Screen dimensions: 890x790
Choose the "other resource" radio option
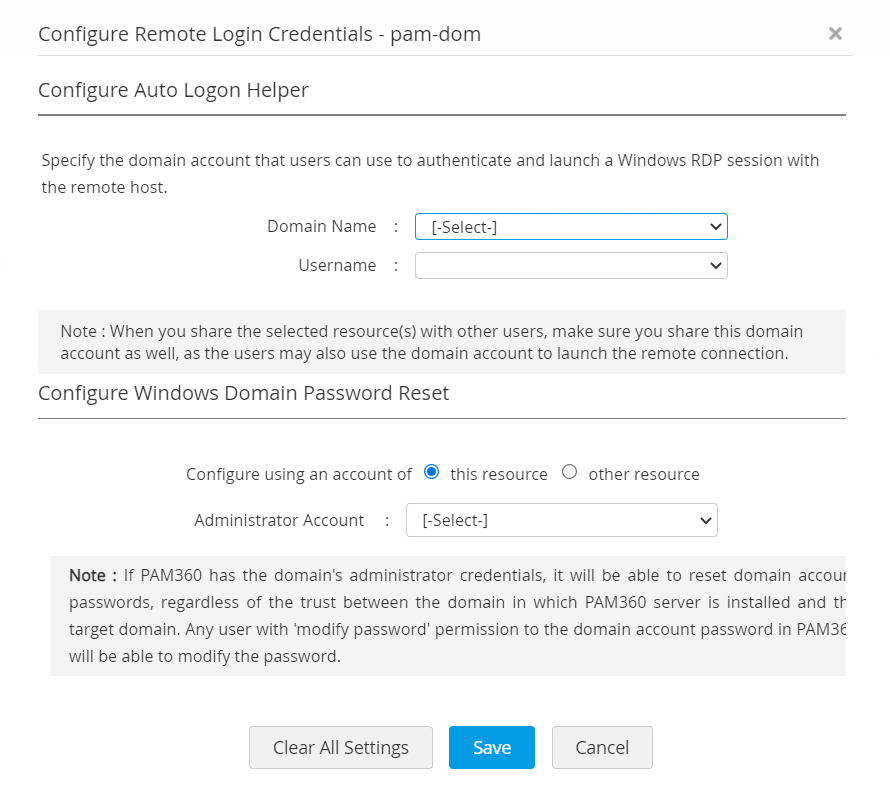coord(570,472)
